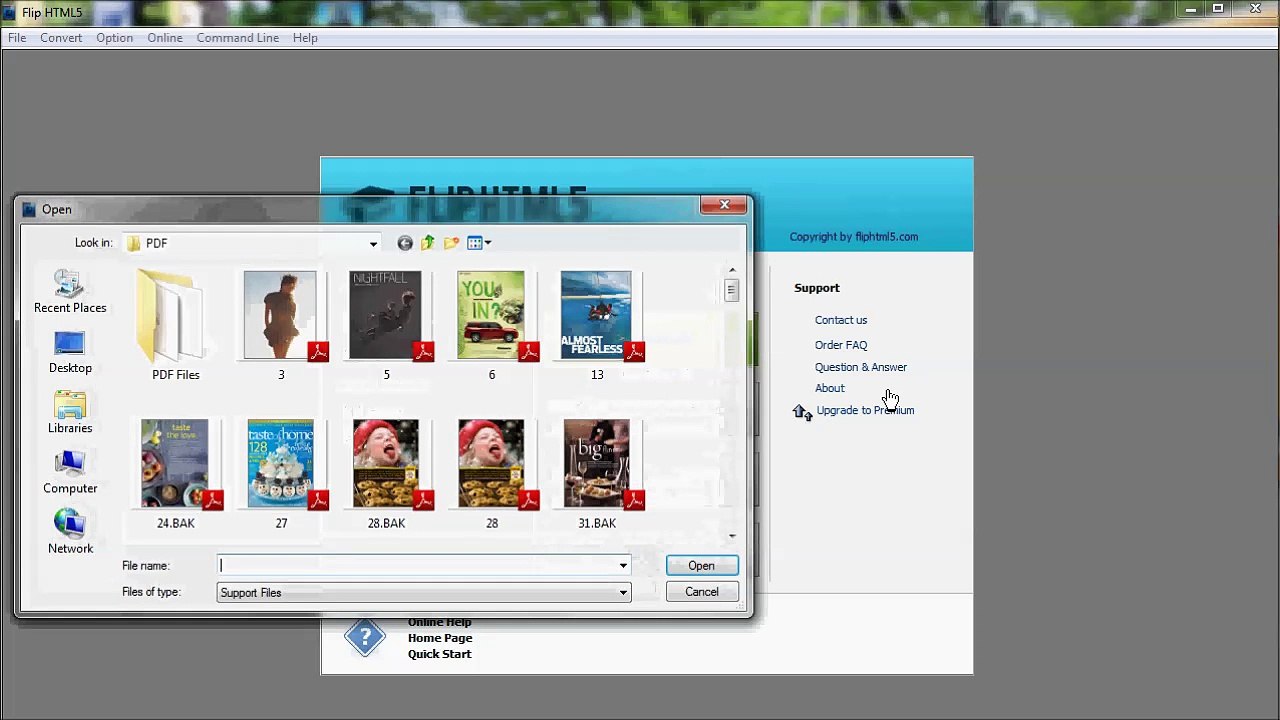Click the Flip HTML5 title bar app icon
The width and height of the screenshot is (1280, 720).
point(9,12)
